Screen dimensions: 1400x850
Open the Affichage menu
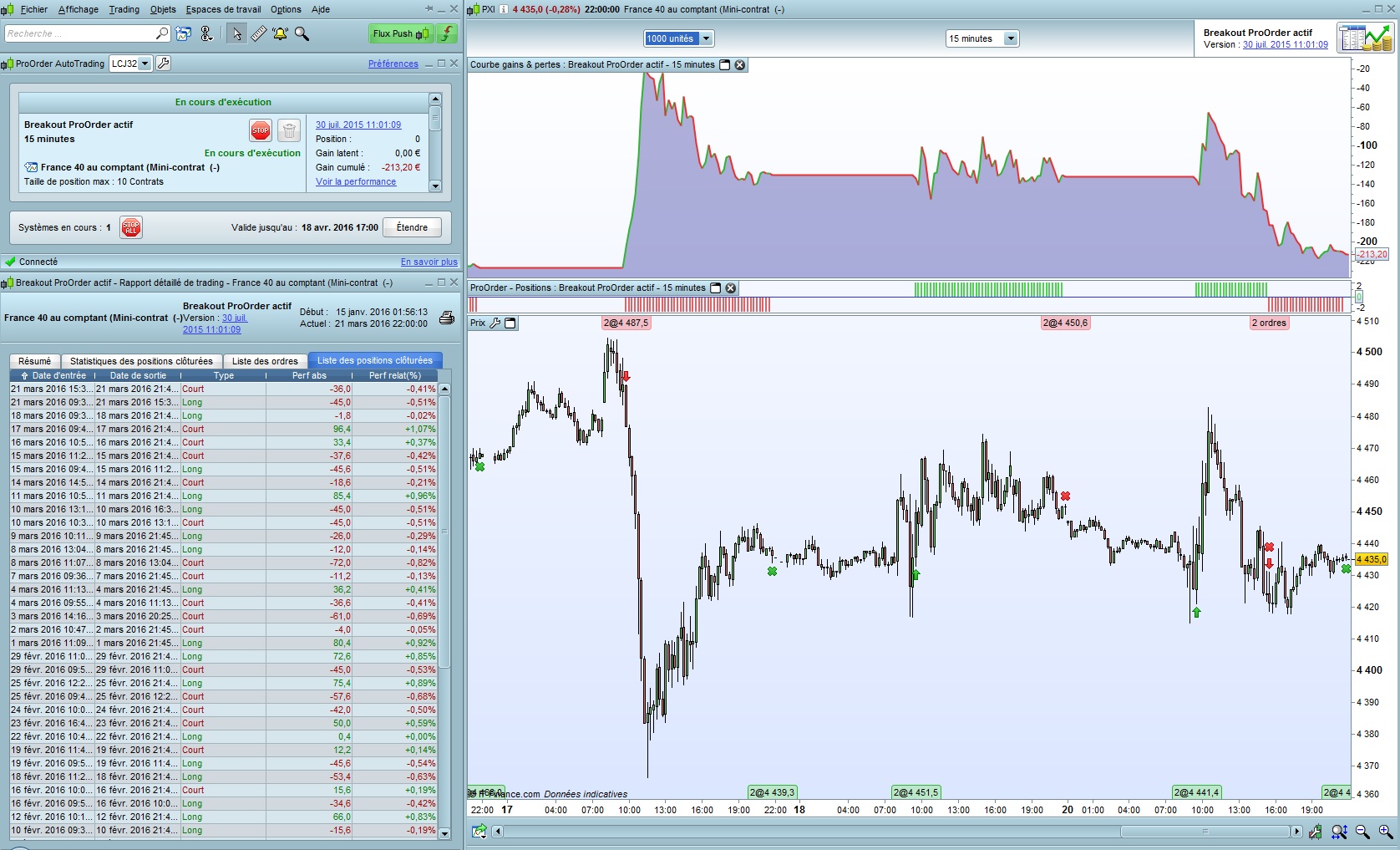point(79,9)
